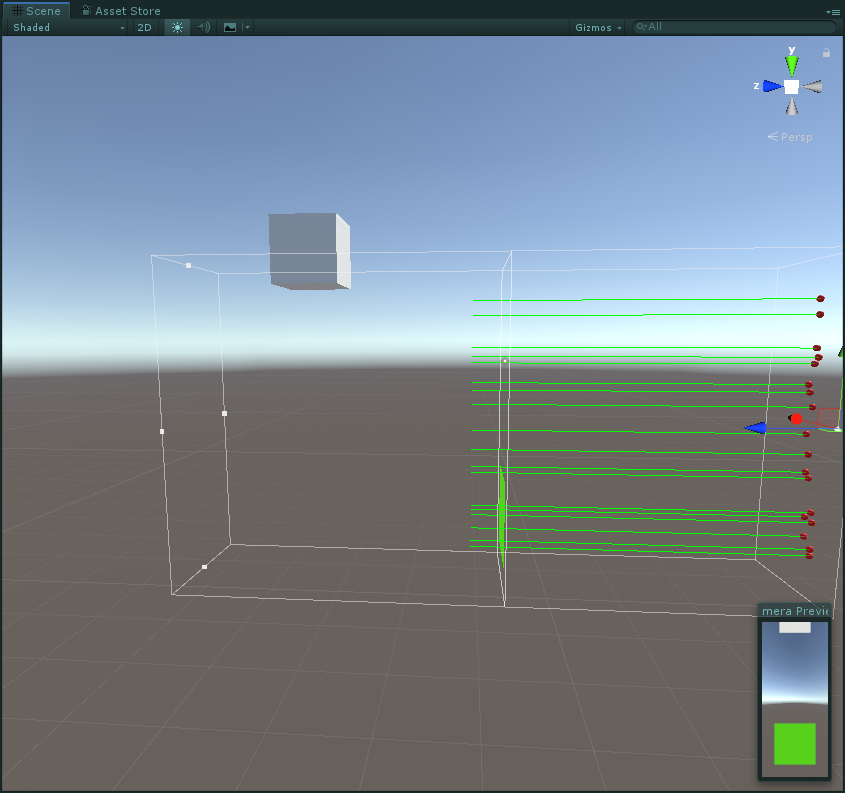
Task: Click the orientation gizmo center cube
Action: [792, 87]
